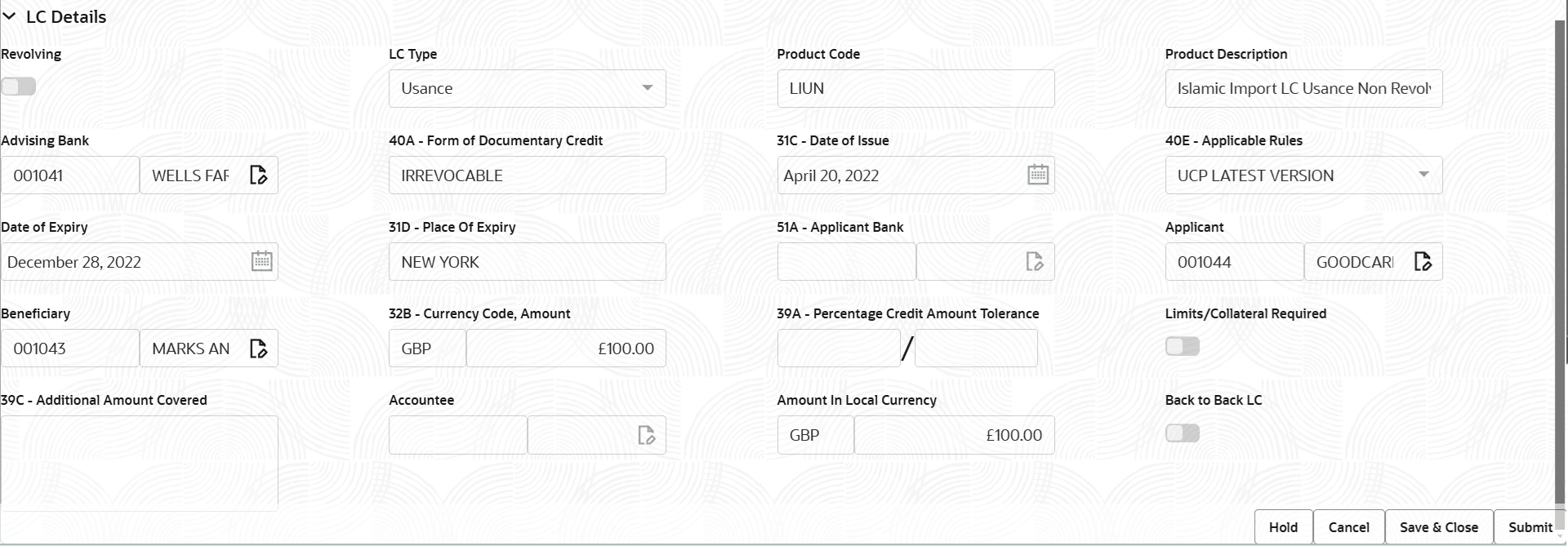
Task: Click the Submit button
Action: point(1530,527)
